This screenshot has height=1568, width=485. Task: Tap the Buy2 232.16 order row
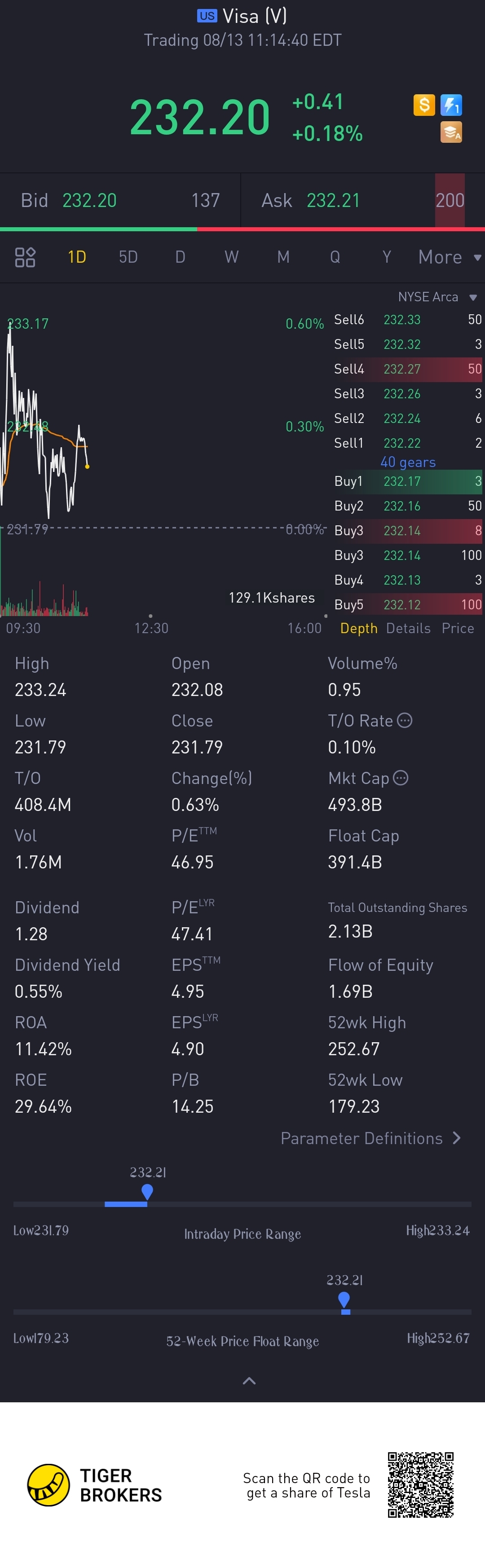pyautogui.click(x=407, y=506)
